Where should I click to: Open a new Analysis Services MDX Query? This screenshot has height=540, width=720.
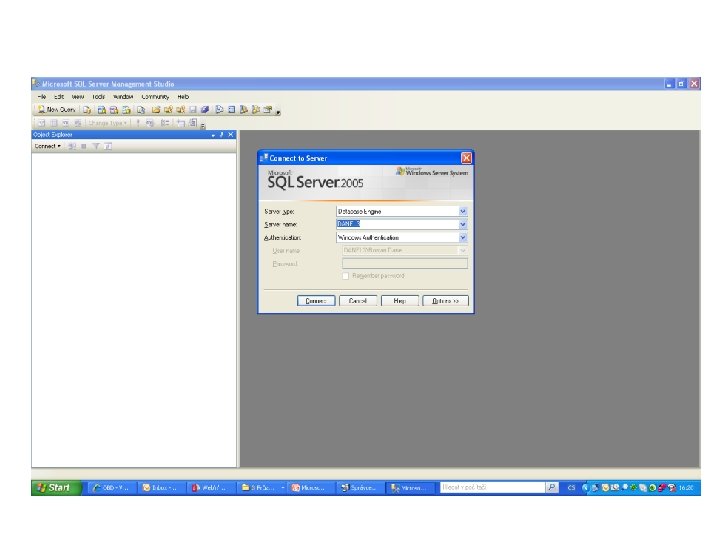(x=102, y=110)
